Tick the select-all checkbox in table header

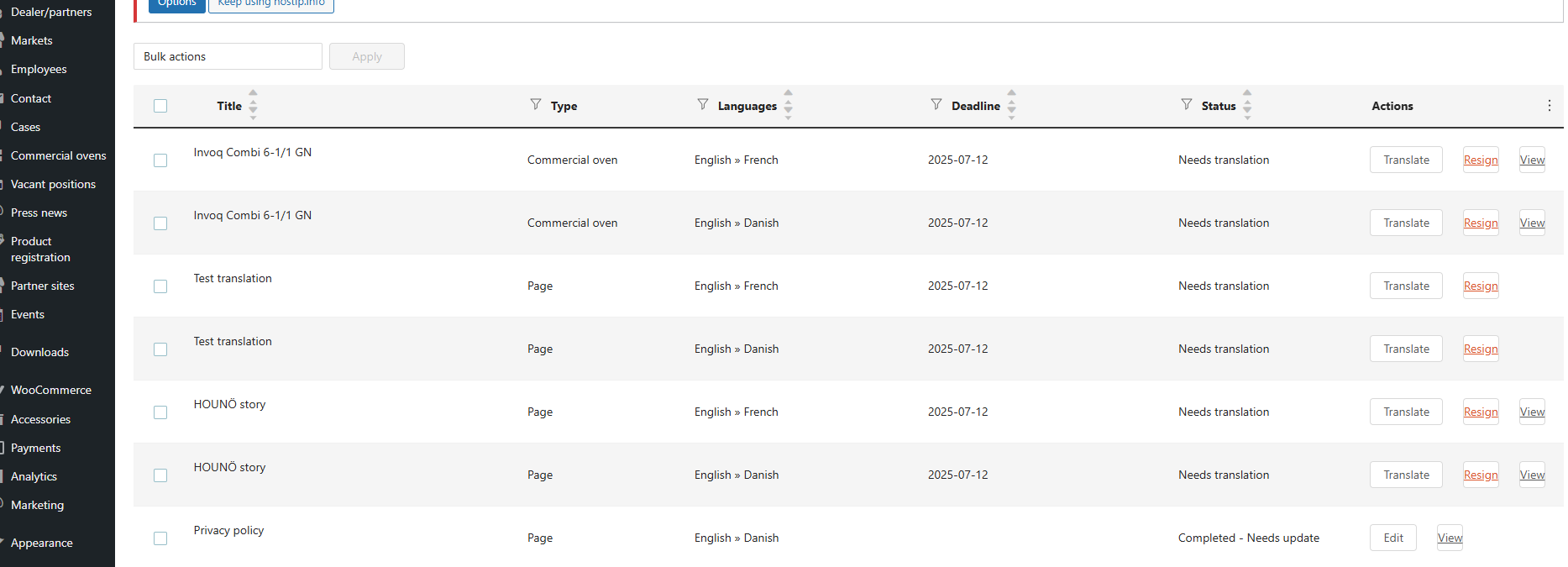point(160,106)
